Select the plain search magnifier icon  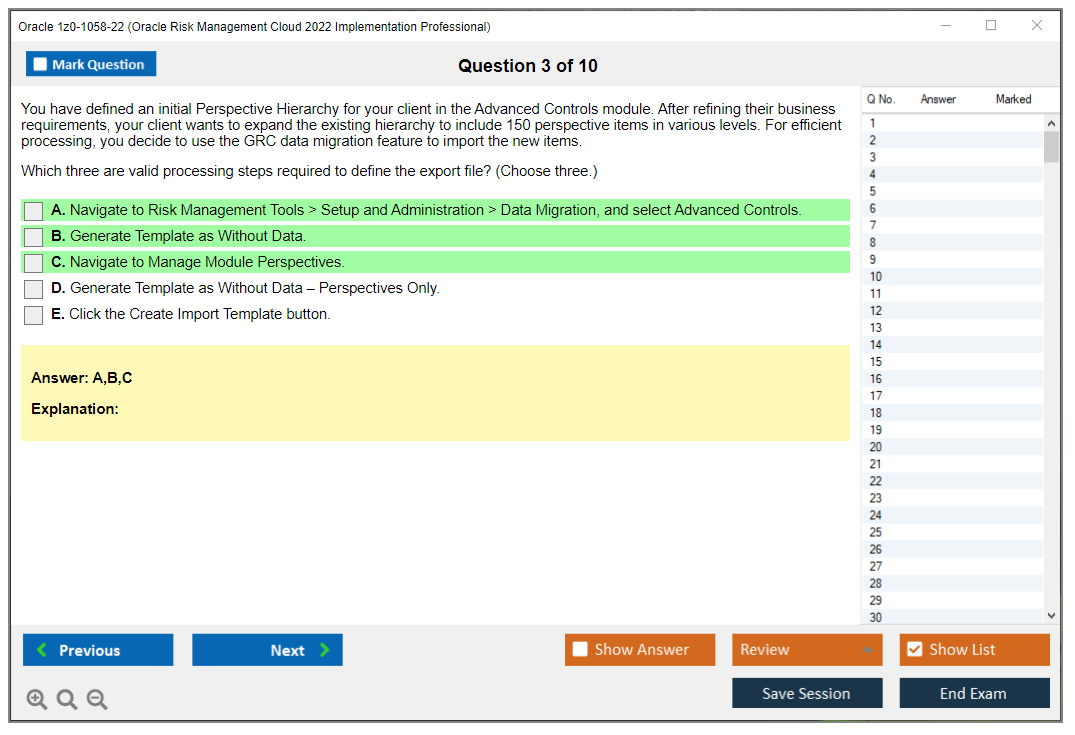point(66,699)
